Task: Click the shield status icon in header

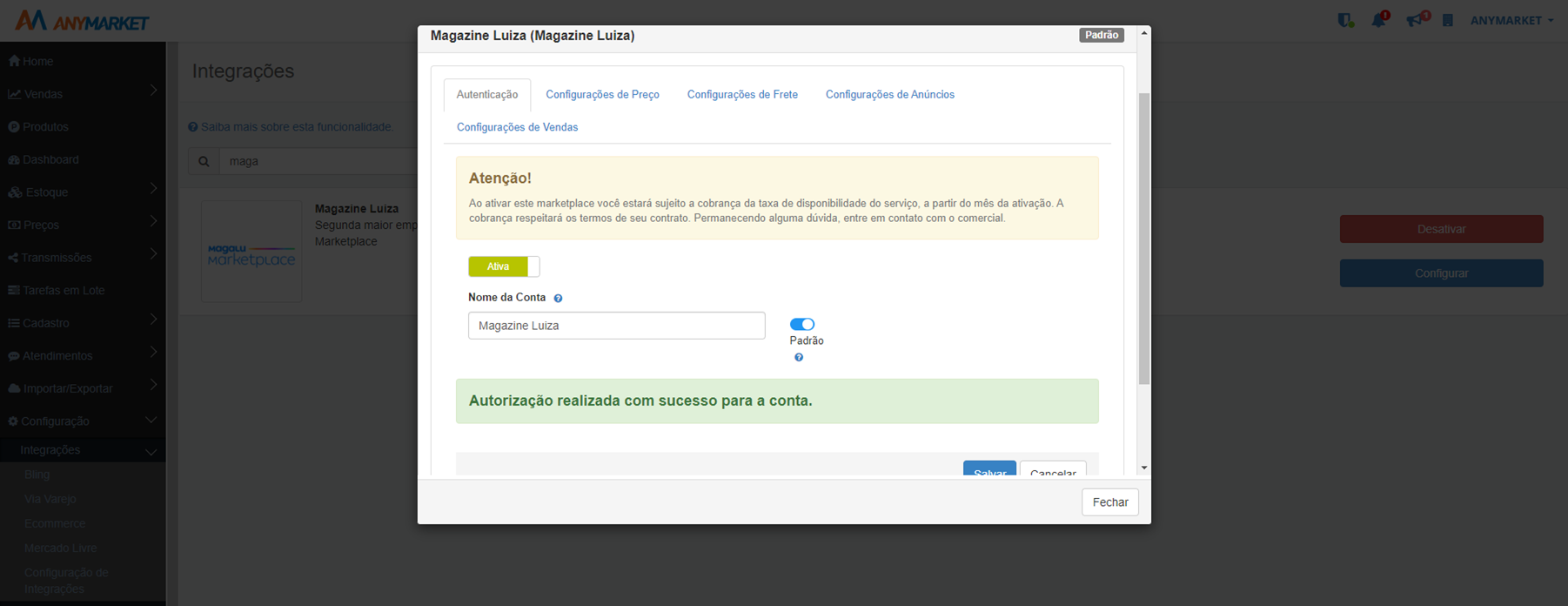Action: point(1345,20)
